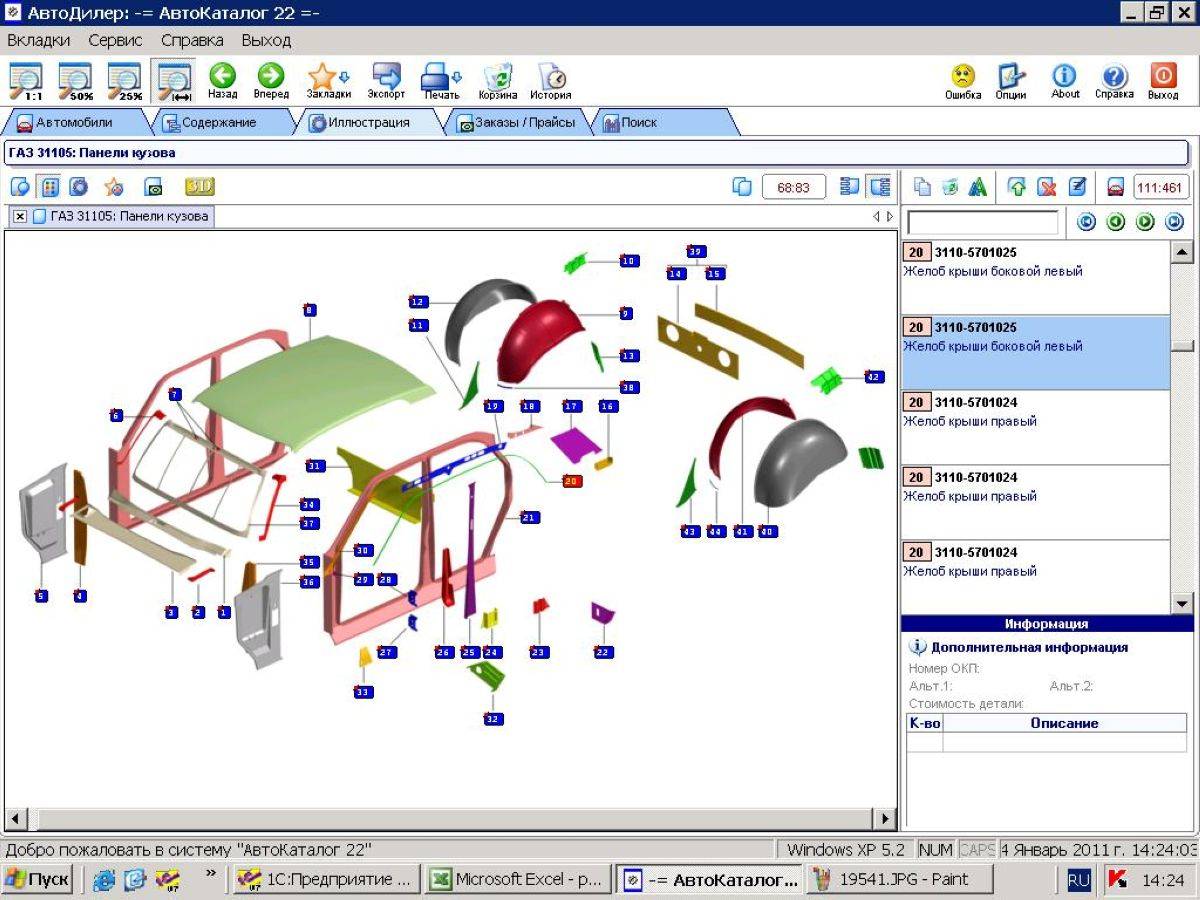This screenshot has width=1200, height=900.
Task: Open the Сервис menu
Action: (x=115, y=40)
